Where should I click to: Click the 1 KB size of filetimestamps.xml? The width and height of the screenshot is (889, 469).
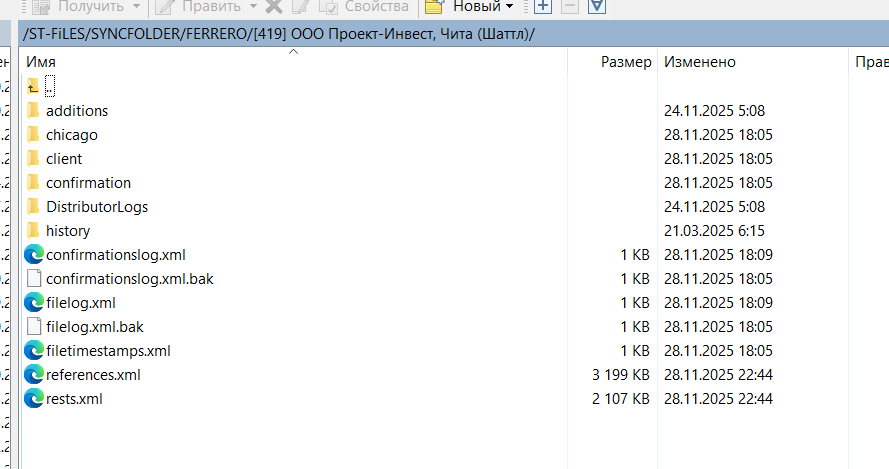(x=635, y=350)
